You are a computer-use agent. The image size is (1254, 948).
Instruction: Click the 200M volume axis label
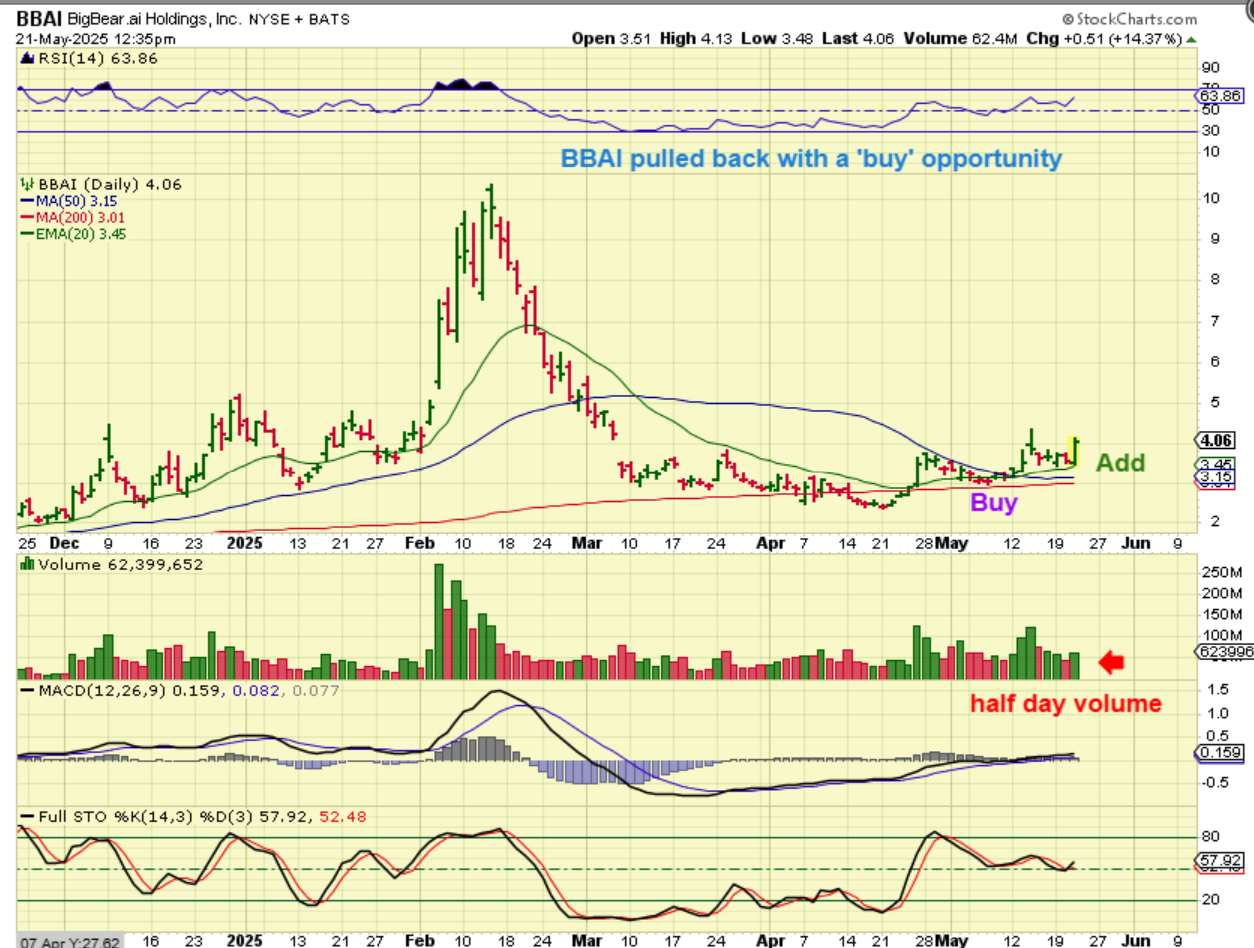[1222, 593]
